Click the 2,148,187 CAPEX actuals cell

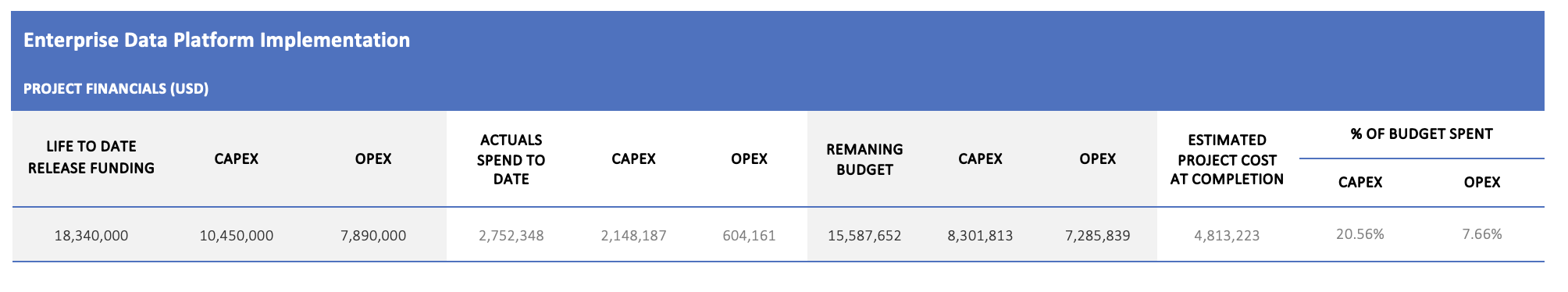[633, 235]
